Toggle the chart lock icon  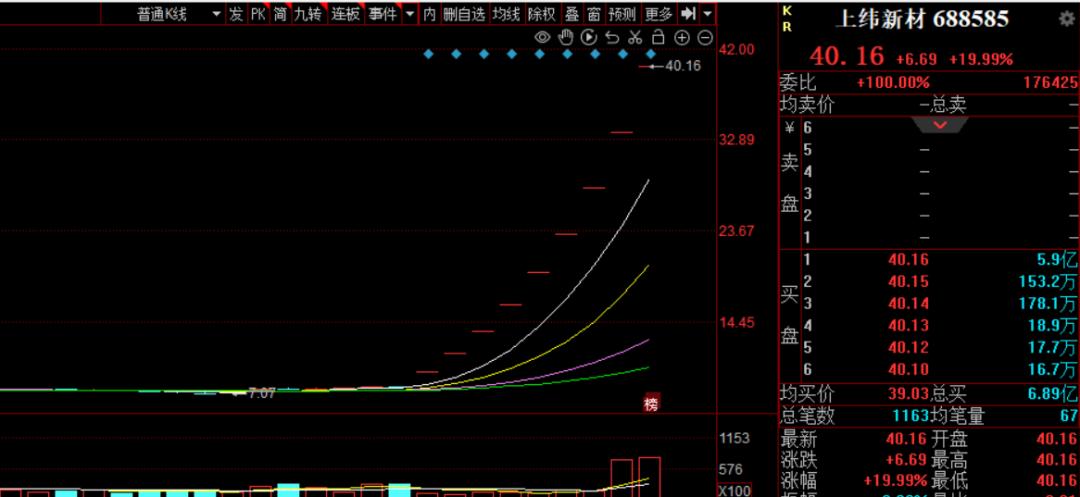[658, 38]
